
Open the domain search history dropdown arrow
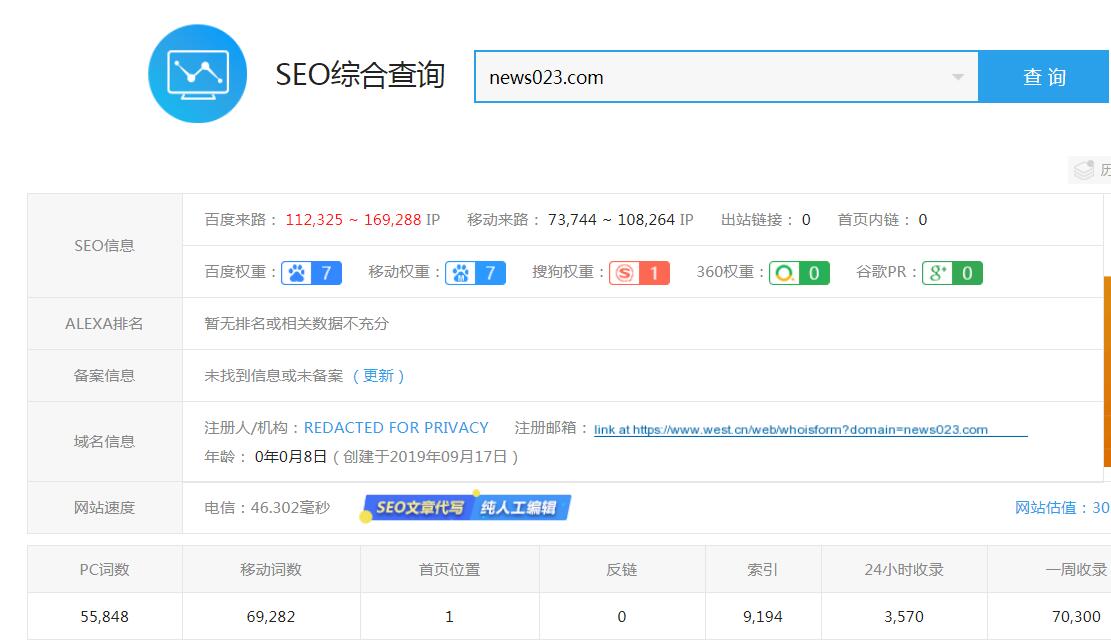(x=957, y=75)
